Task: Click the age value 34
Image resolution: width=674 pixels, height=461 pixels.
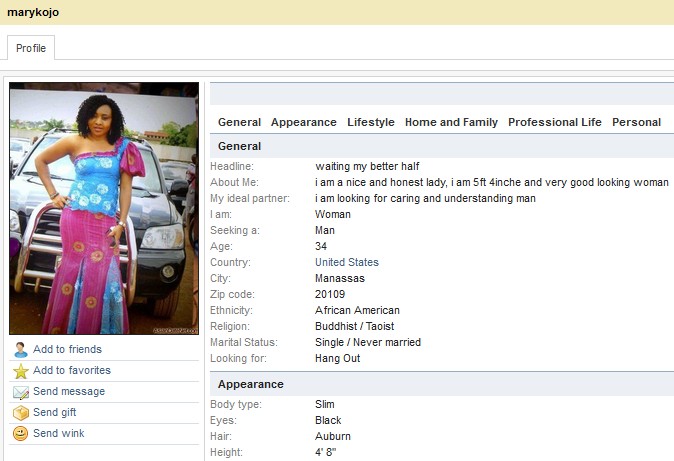Action: coord(321,246)
